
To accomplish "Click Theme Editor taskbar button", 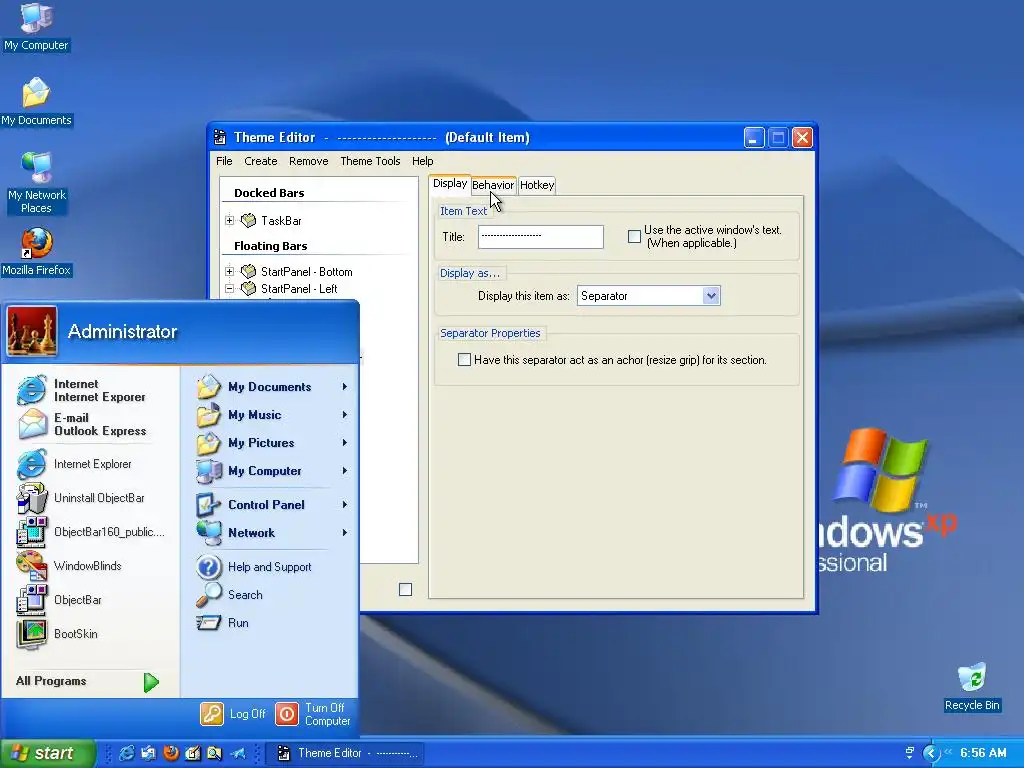I will click(x=345, y=753).
